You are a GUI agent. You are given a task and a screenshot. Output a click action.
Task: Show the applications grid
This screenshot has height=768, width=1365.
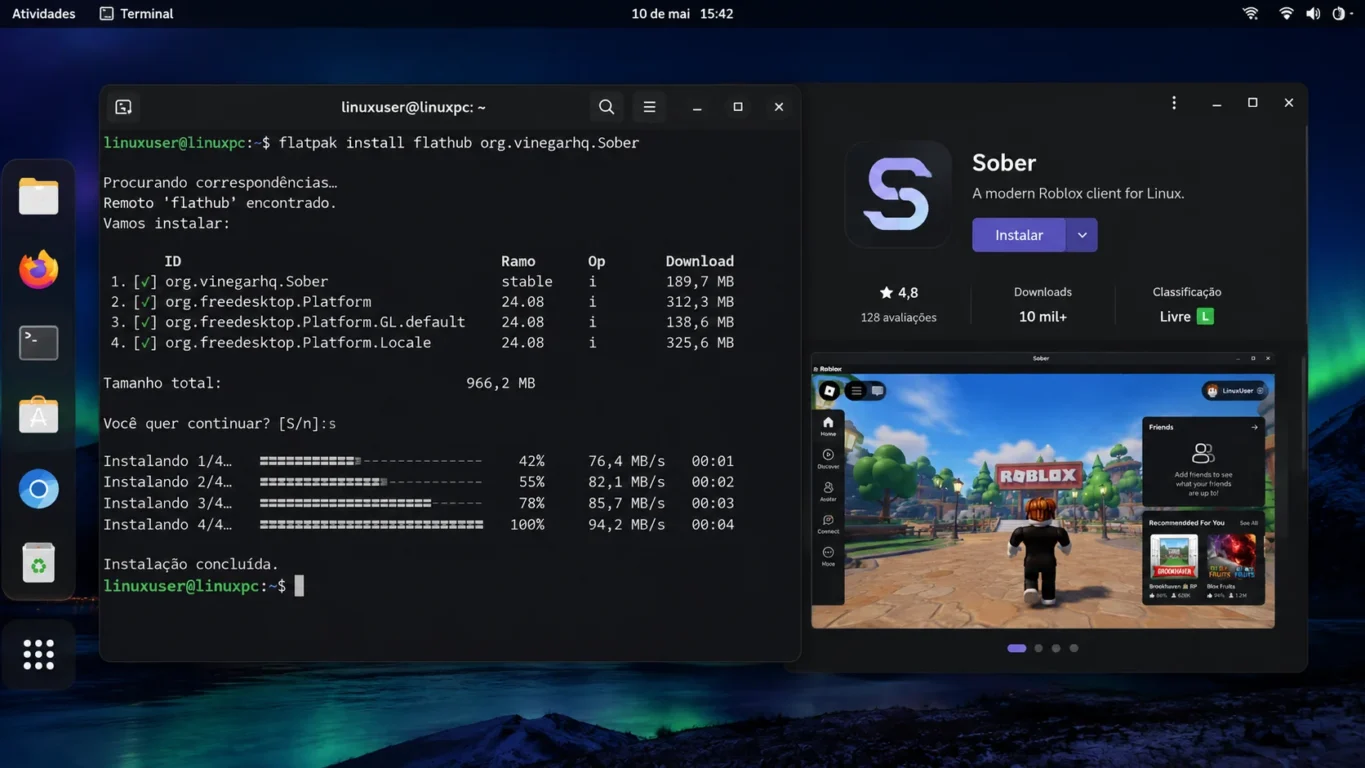point(39,655)
